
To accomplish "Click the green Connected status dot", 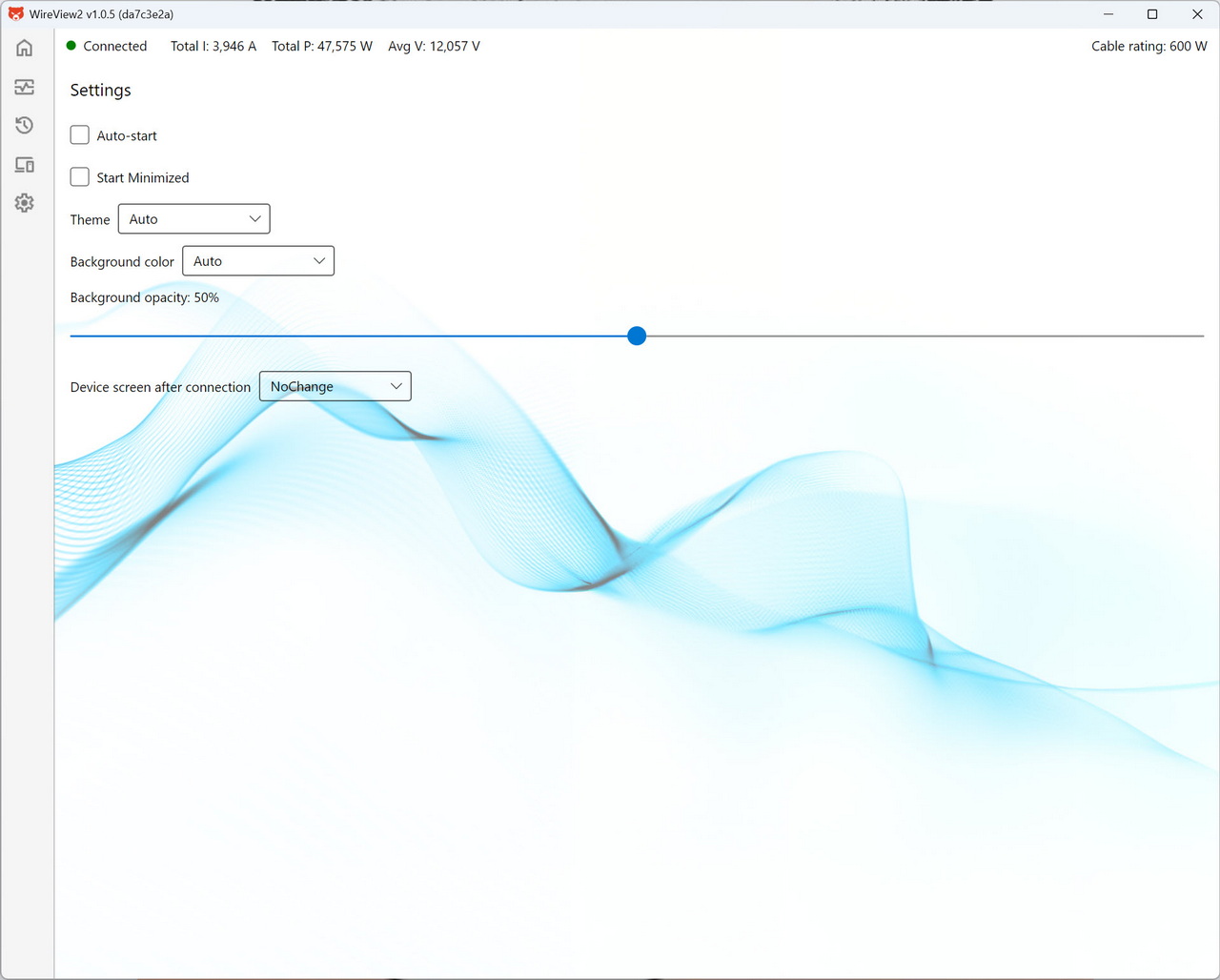I will coord(71,46).
